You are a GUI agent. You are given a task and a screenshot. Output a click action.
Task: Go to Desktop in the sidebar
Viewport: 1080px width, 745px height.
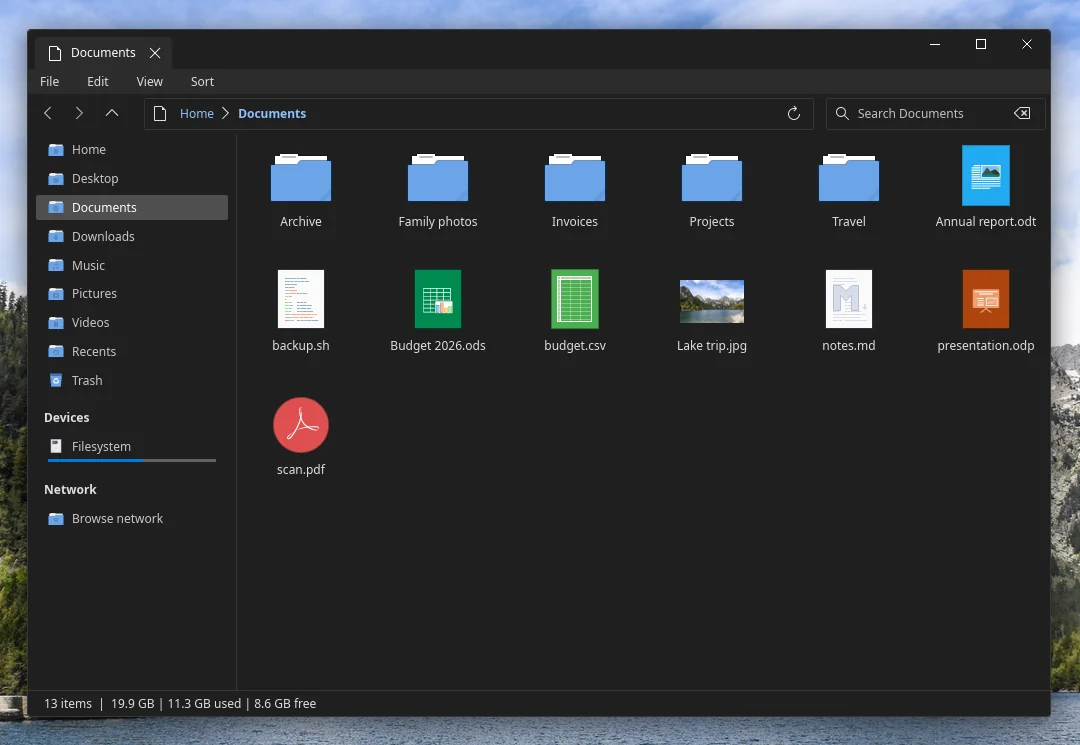pyautogui.click(x=132, y=178)
